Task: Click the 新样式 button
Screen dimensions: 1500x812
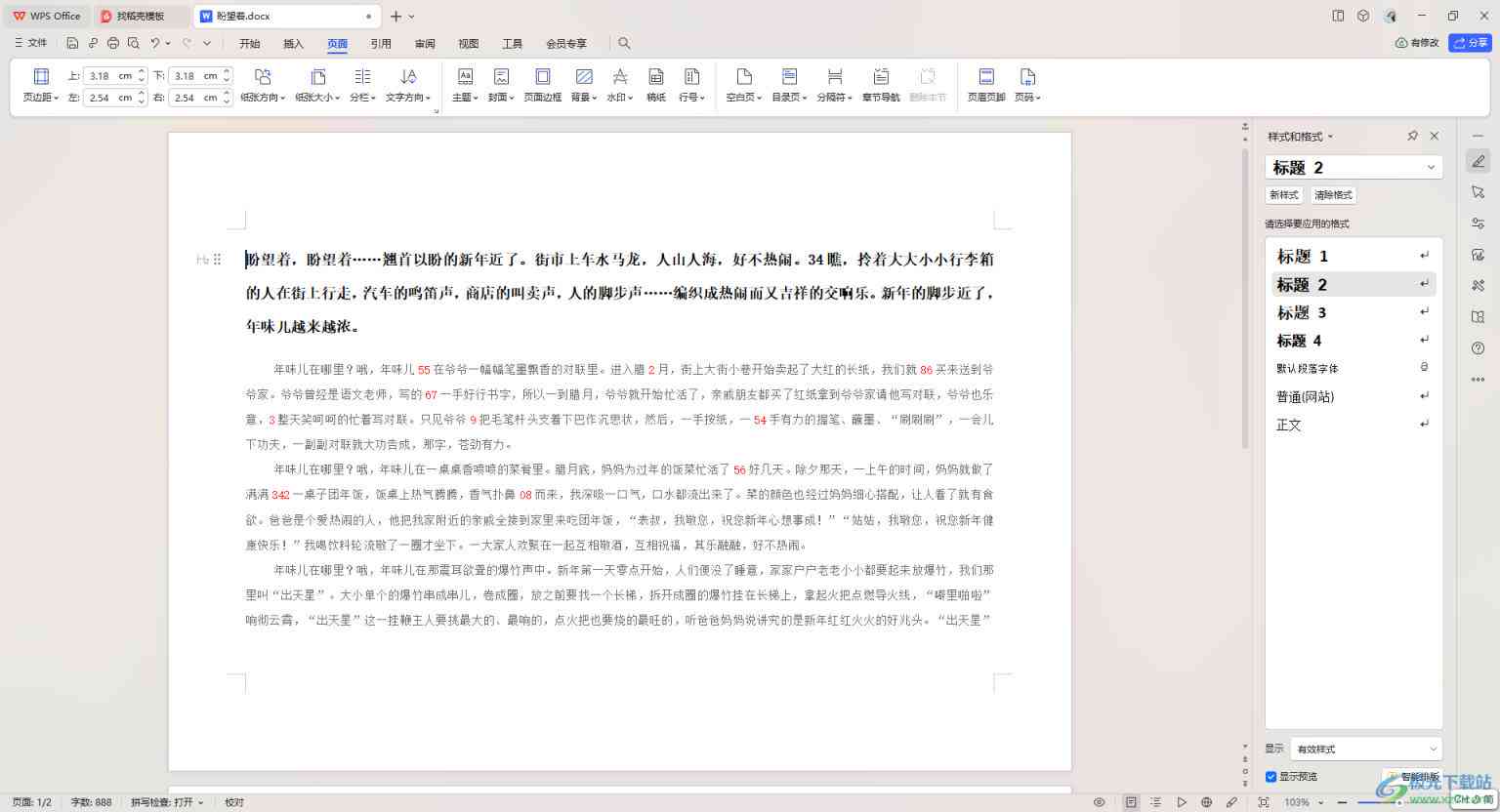Action: click(1283, 195)
